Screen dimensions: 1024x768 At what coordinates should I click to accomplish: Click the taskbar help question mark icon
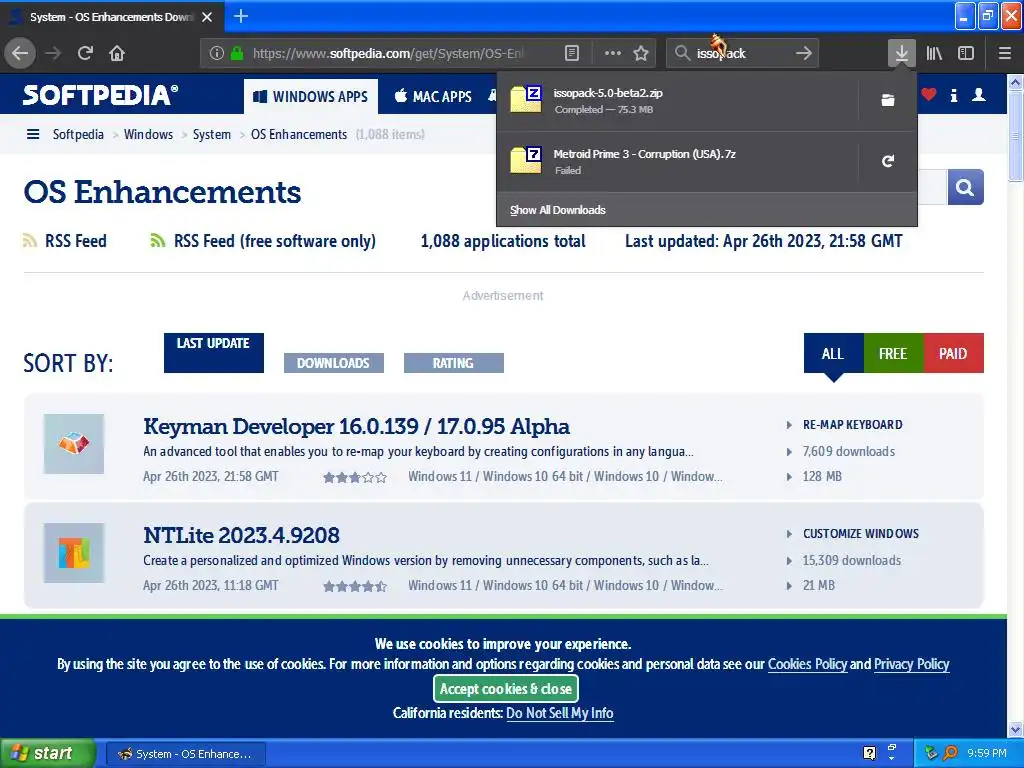pos(869,753)
